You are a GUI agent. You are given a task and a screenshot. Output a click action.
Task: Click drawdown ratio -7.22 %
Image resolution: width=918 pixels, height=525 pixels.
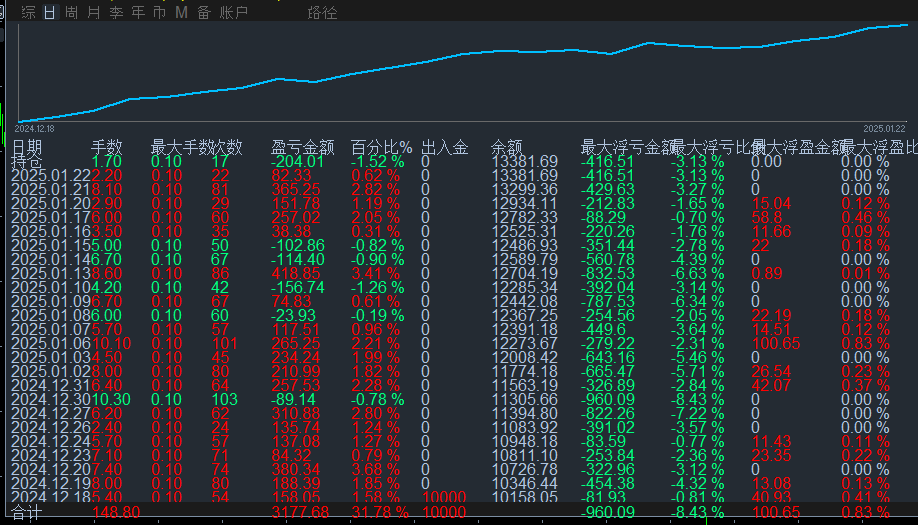pyautogui.click(x=698, y=413)
